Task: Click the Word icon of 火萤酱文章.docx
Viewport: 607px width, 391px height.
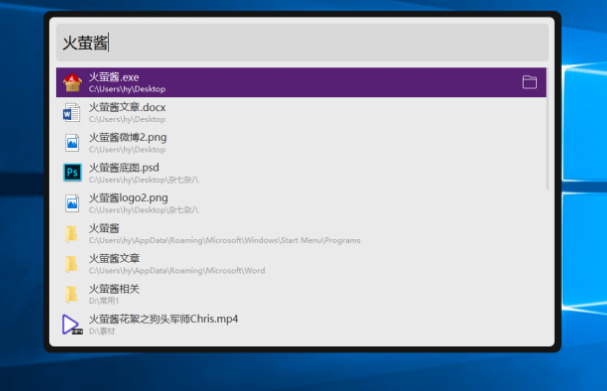Action: coord(72,113)
